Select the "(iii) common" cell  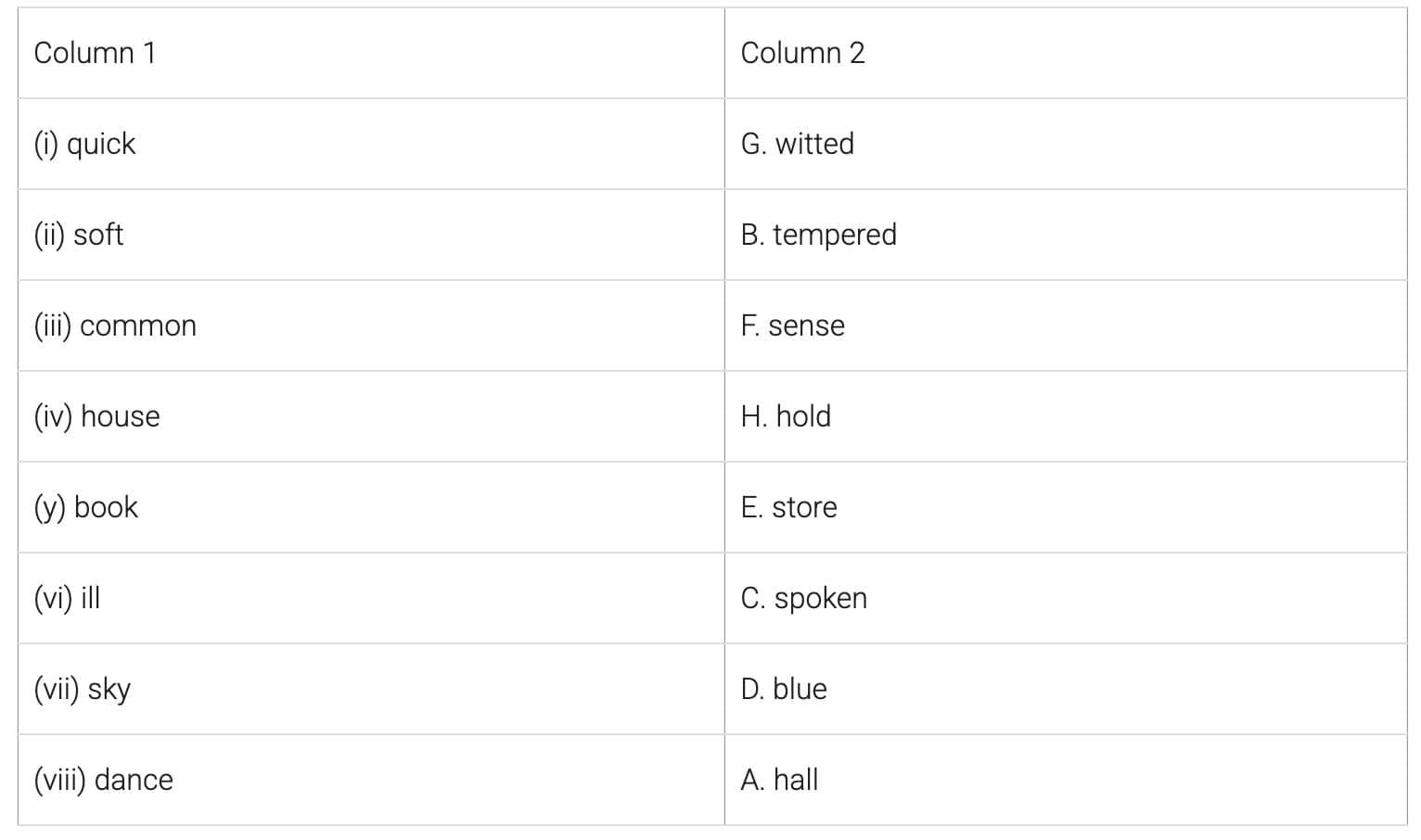[115, 325]
